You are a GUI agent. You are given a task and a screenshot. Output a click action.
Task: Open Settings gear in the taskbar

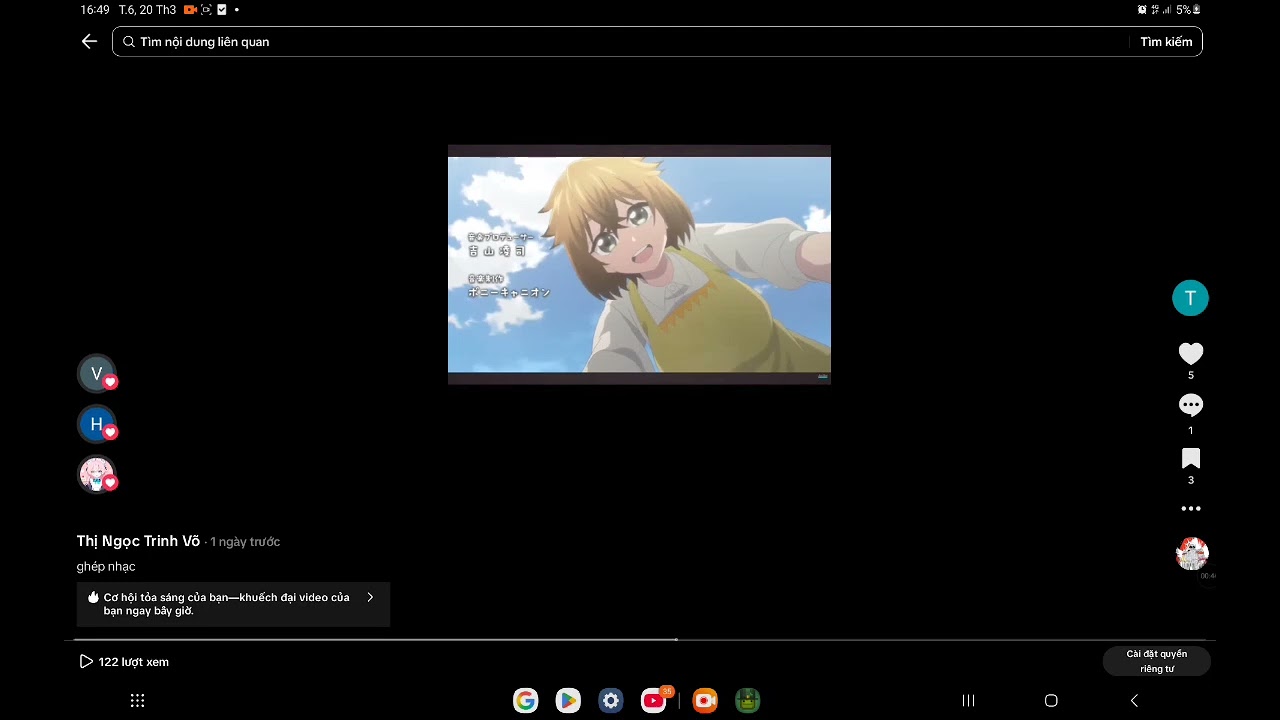click(611, 701)
